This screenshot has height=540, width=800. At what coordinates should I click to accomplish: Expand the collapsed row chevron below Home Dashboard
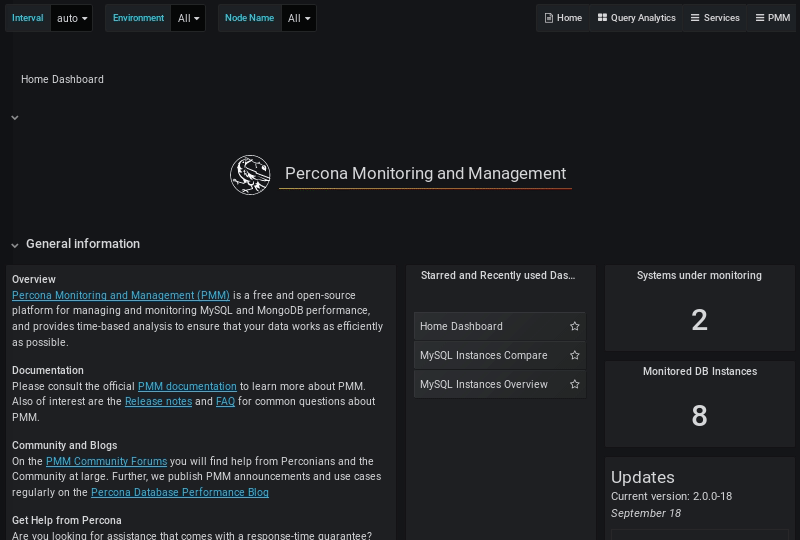(x=15, y=118)
